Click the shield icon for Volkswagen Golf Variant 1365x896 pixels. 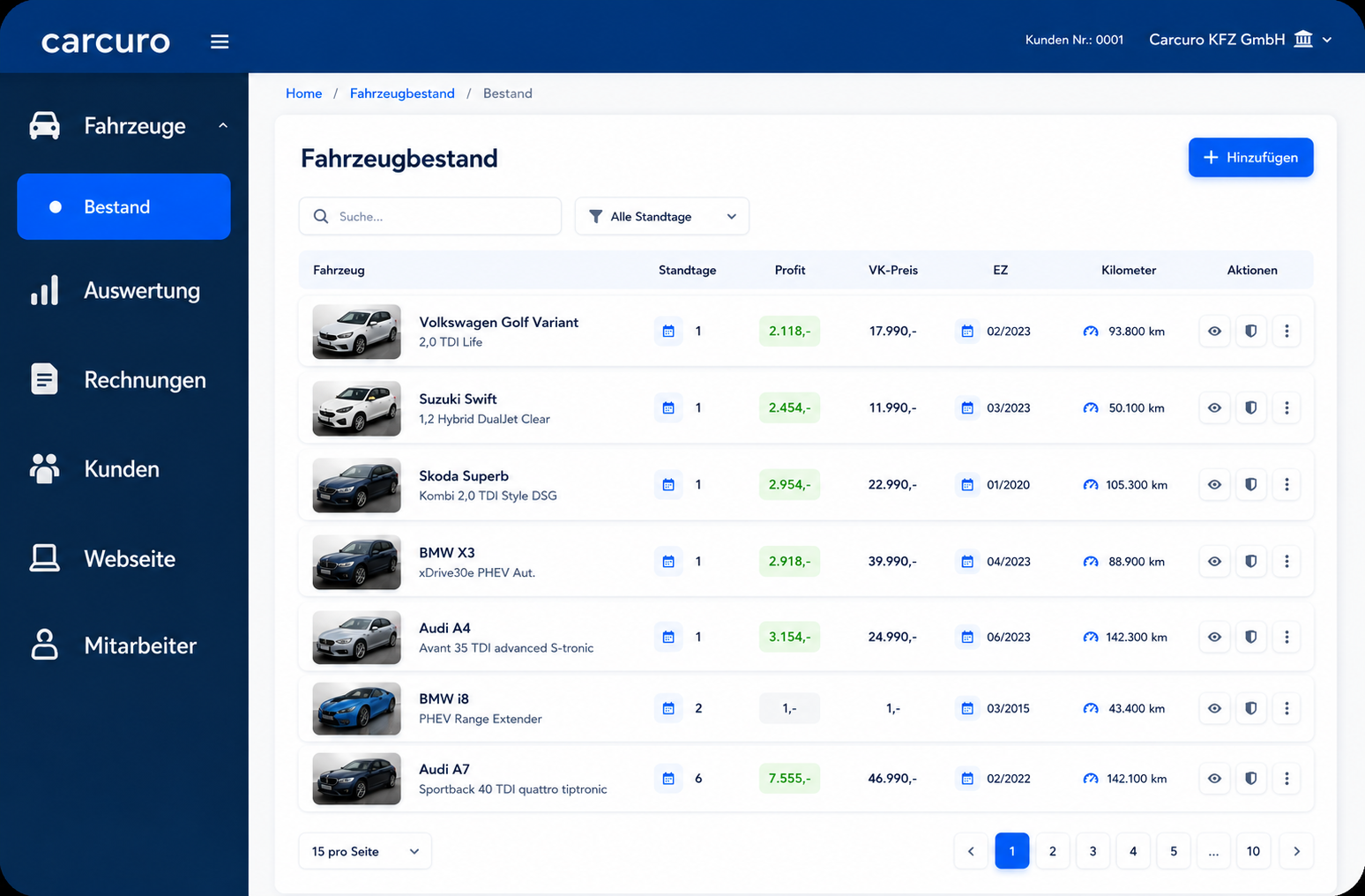pos(1250,331)
